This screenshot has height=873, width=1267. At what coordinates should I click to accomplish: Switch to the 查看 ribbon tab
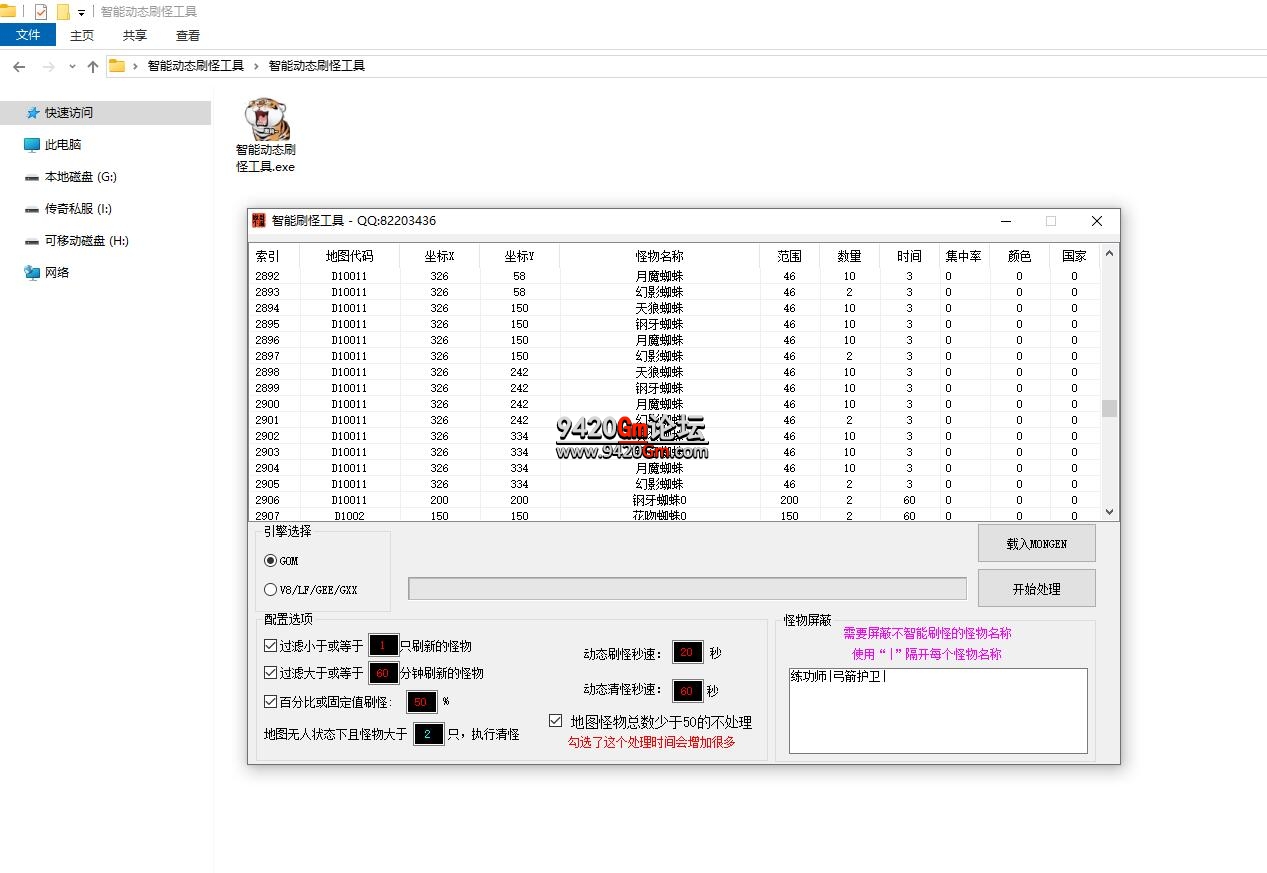click(188, 35)
